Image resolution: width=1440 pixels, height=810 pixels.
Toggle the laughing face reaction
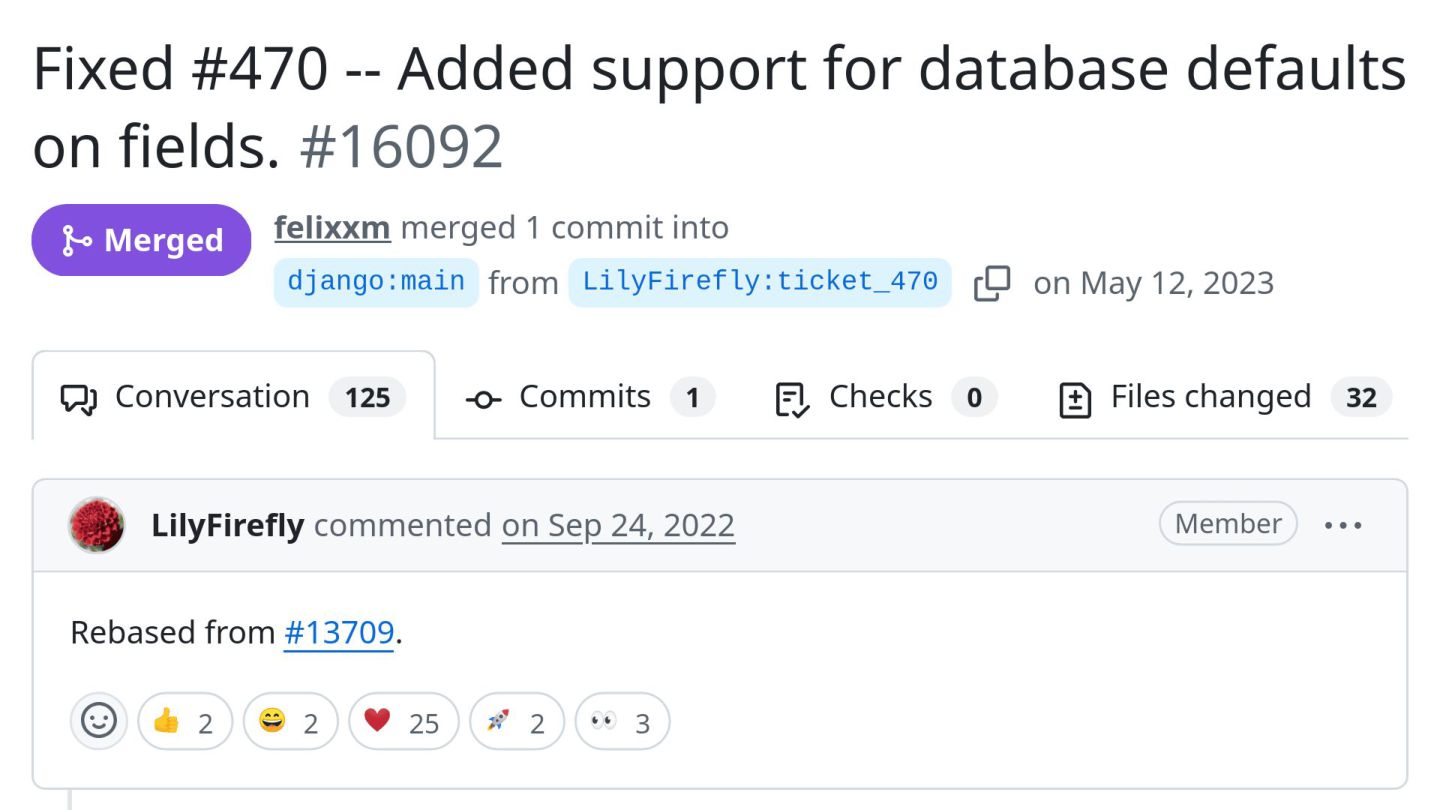(x=291, y=721)
